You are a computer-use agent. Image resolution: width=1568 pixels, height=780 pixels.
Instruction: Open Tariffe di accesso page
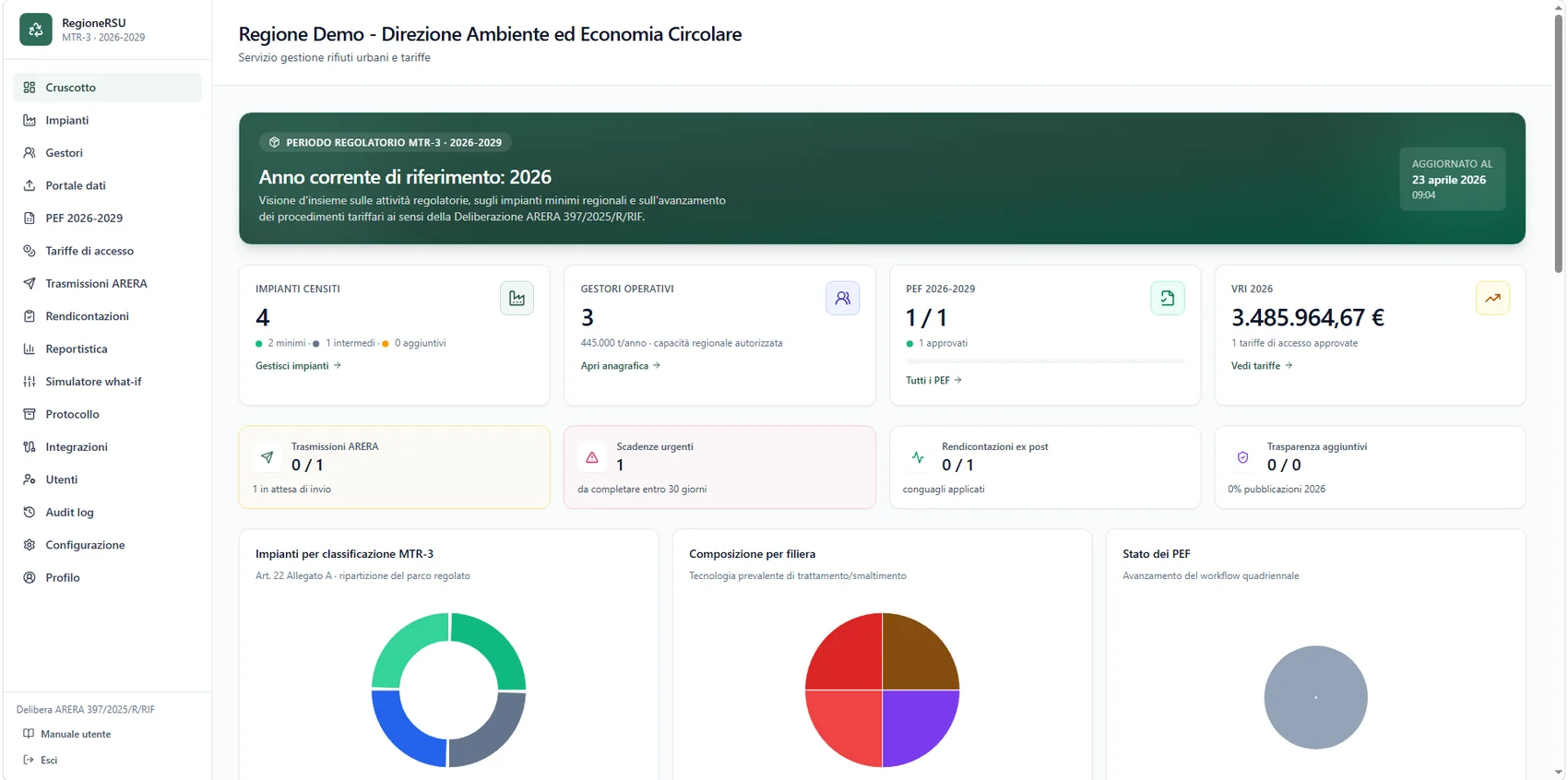[107, 251]
